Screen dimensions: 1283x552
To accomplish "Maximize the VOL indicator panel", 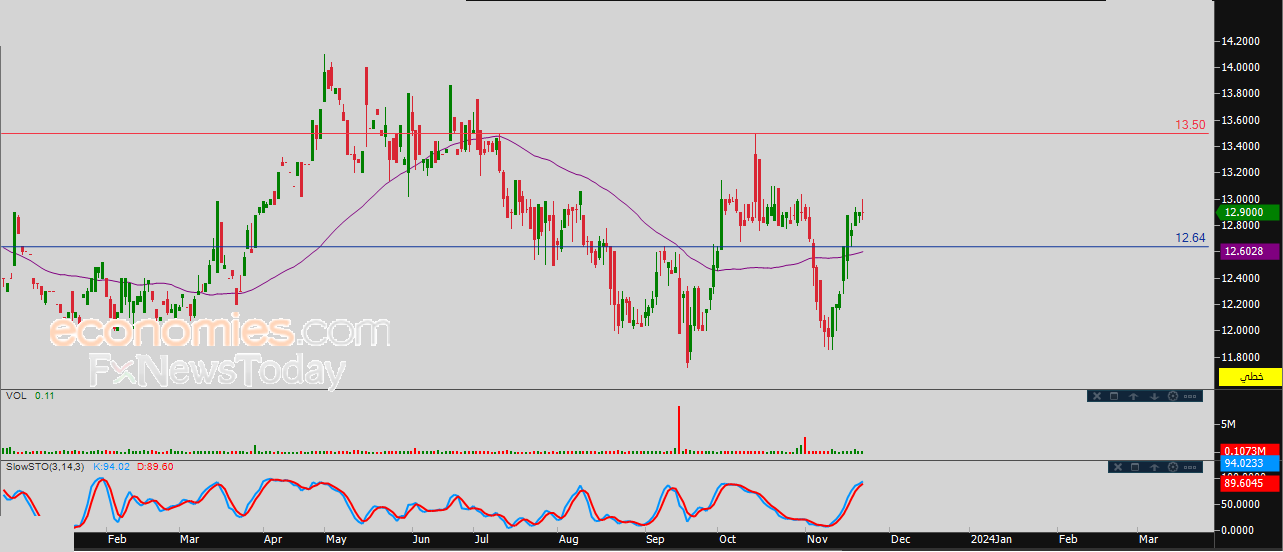I will pos(1114,396).
